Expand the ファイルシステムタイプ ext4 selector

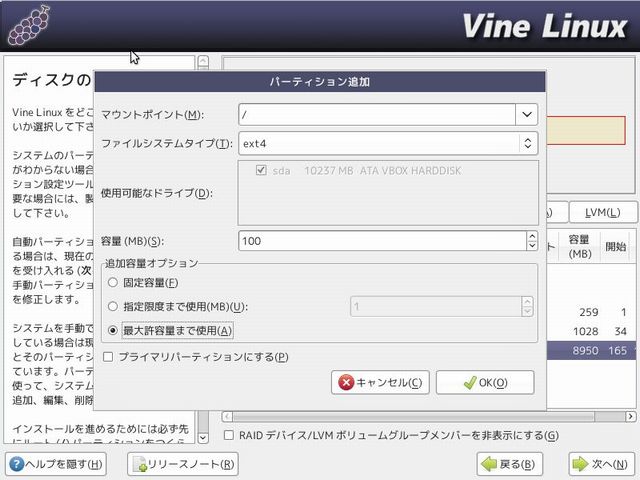[x=527, y=144]
